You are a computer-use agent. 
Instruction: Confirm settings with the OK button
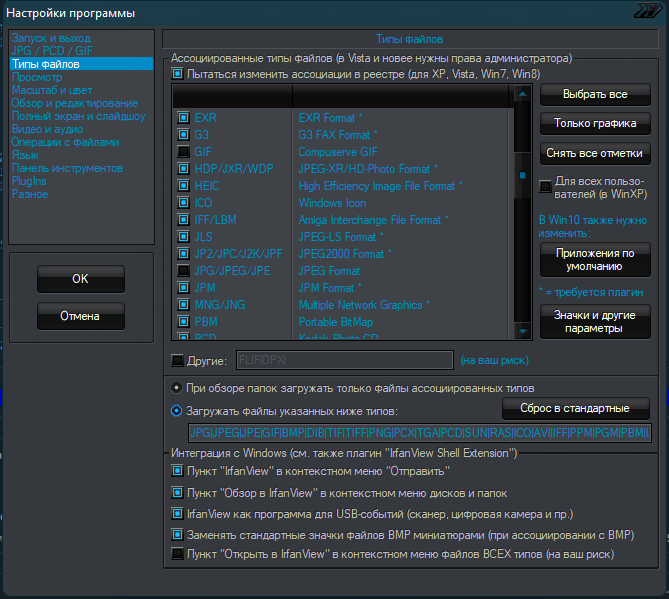click(x=81, y=279)
